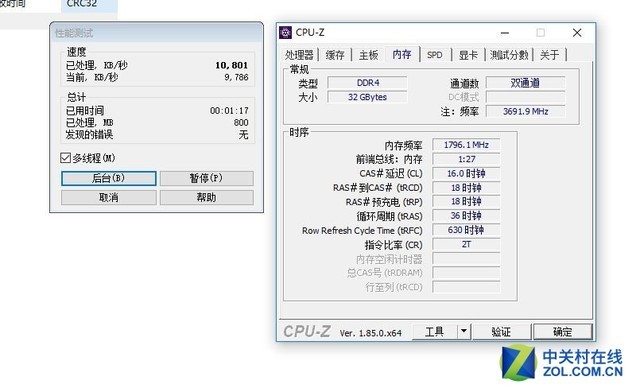The image size is (640, 392).
Task: Cancel the test with 取消 button
Action: [109, 198]
